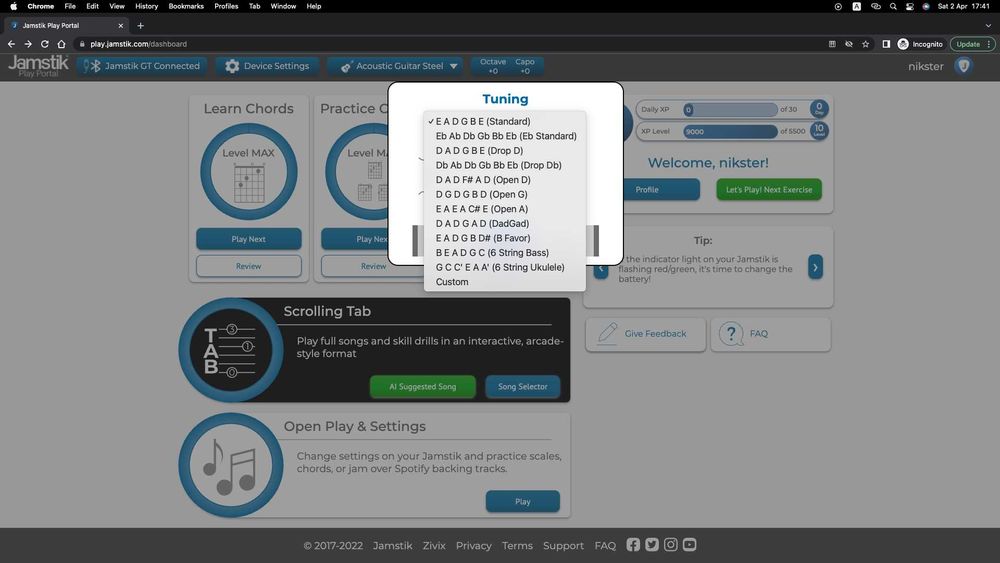Click the XP Level progress bar
Image resolution: width=1000 pixels, height=563 pixels.
[x=730, y=131]
